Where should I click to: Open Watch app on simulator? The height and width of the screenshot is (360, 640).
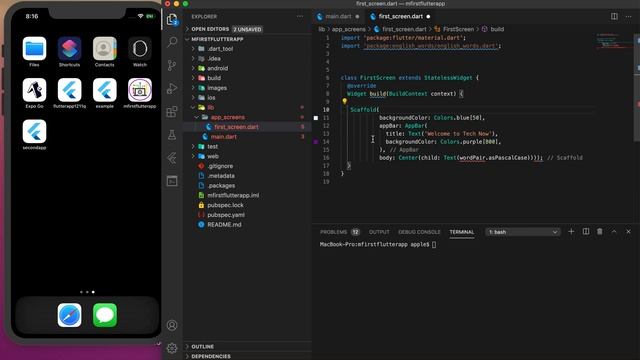[x=140, y=52]
